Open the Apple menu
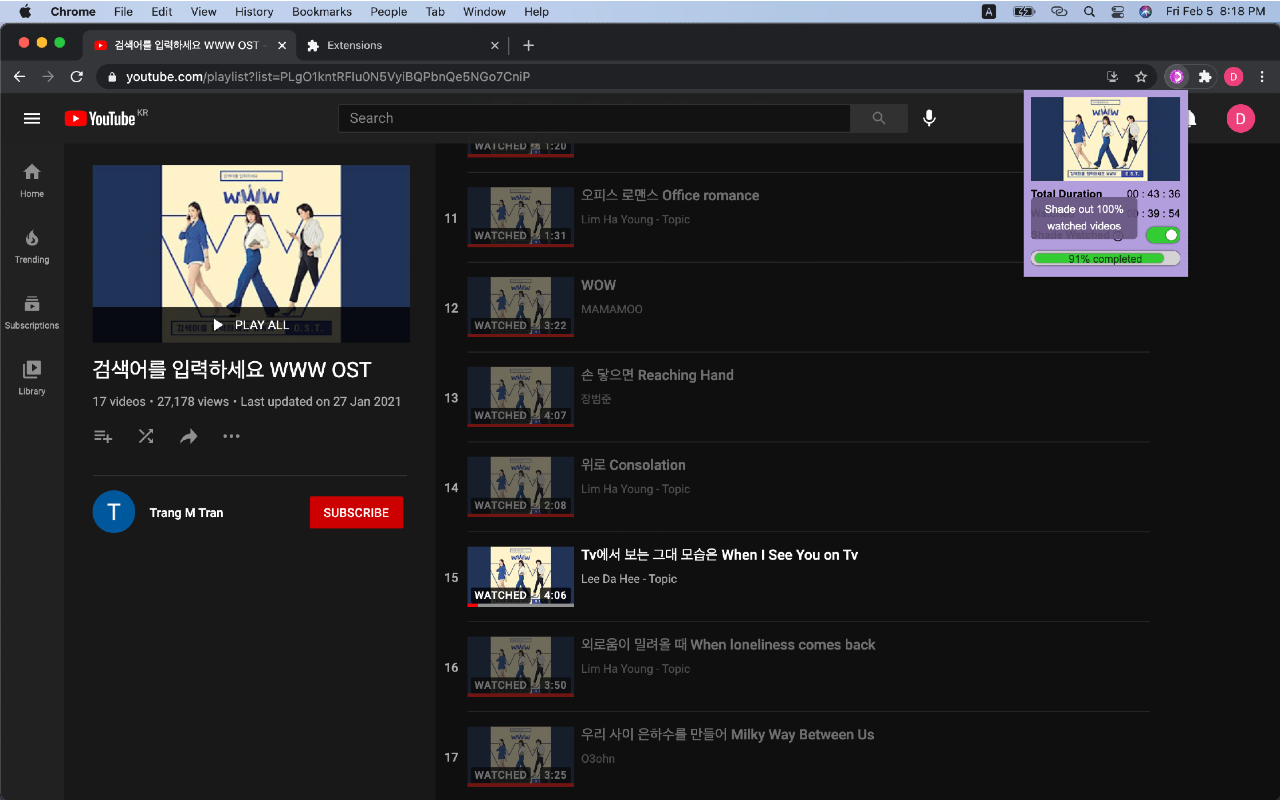Screen dimensions: 1280x800 25,12
